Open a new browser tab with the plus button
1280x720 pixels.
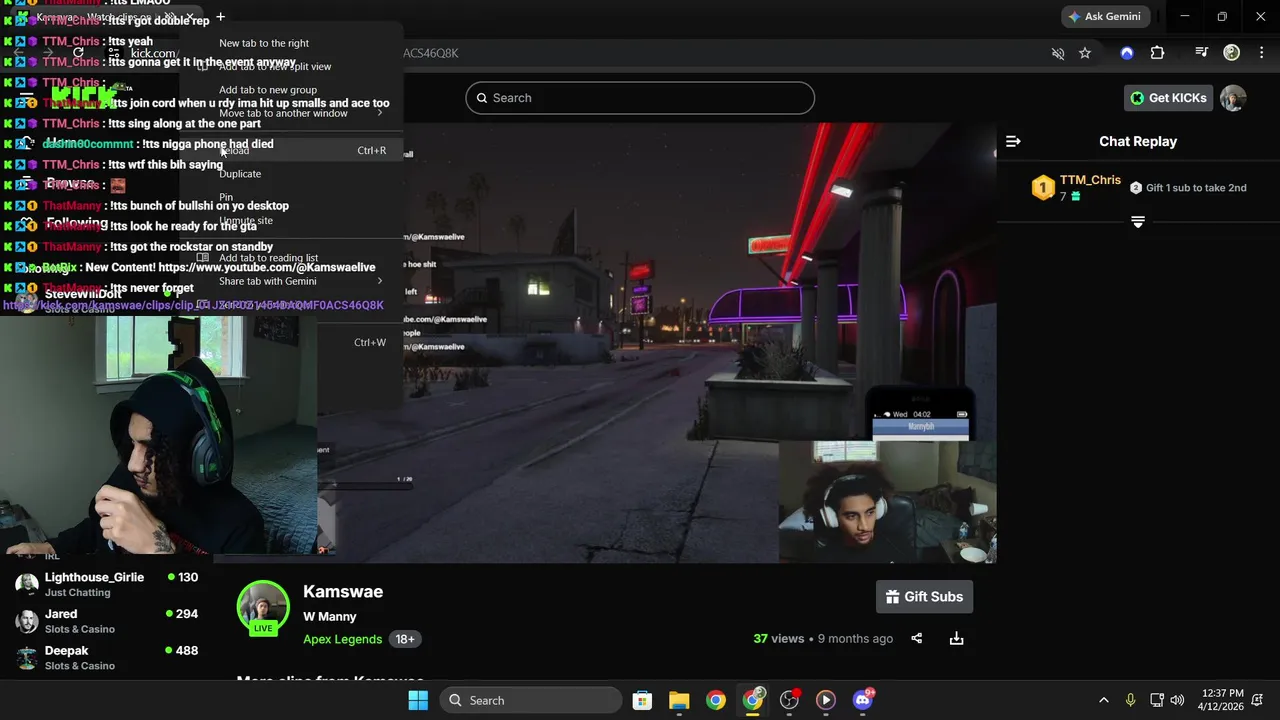point(220,17)
